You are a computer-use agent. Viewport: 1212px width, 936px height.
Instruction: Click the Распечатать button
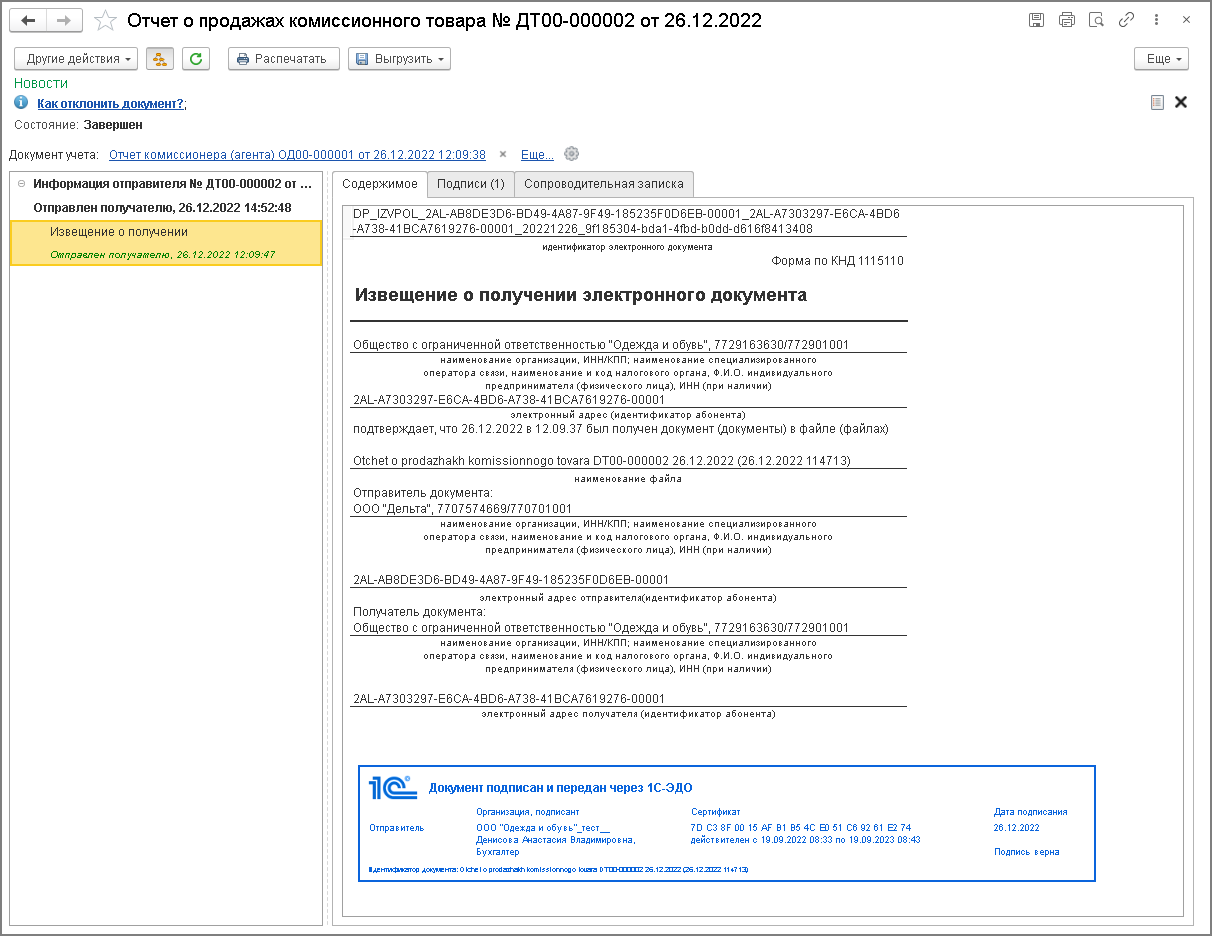click(284, 59)
